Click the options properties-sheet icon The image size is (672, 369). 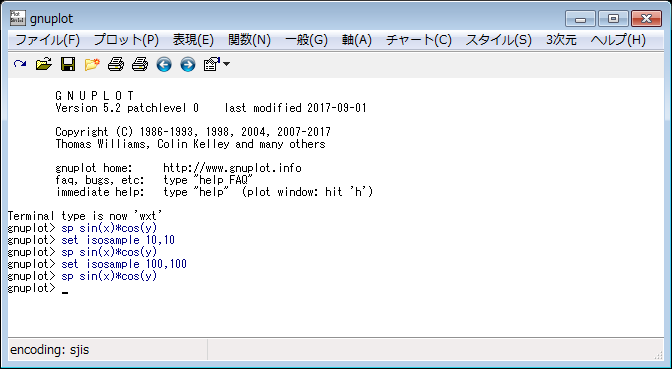pyautogui.click(x=212, y=64)
